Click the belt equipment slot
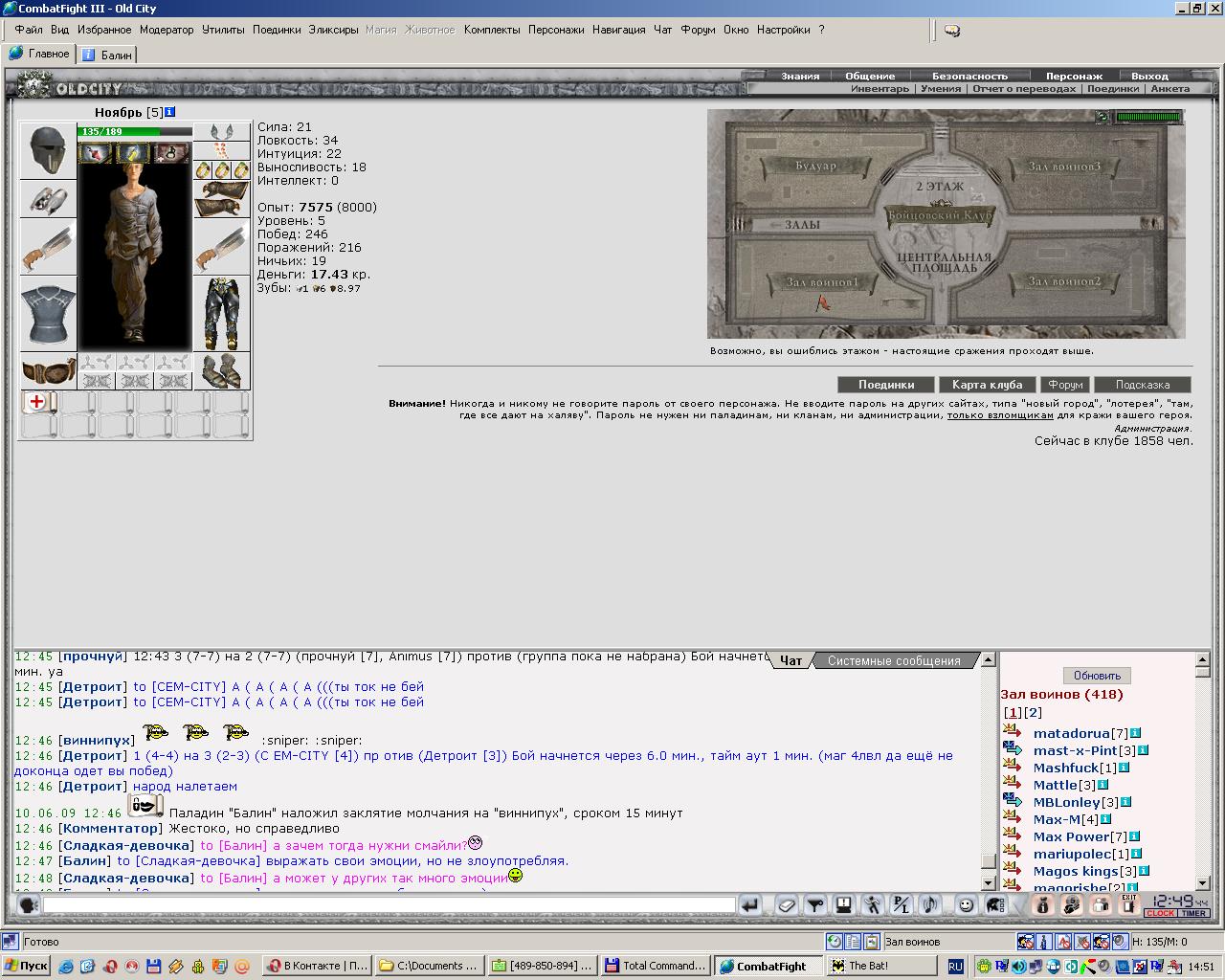1225x980 pixels. pyautogui.click(x=48, y=371)
